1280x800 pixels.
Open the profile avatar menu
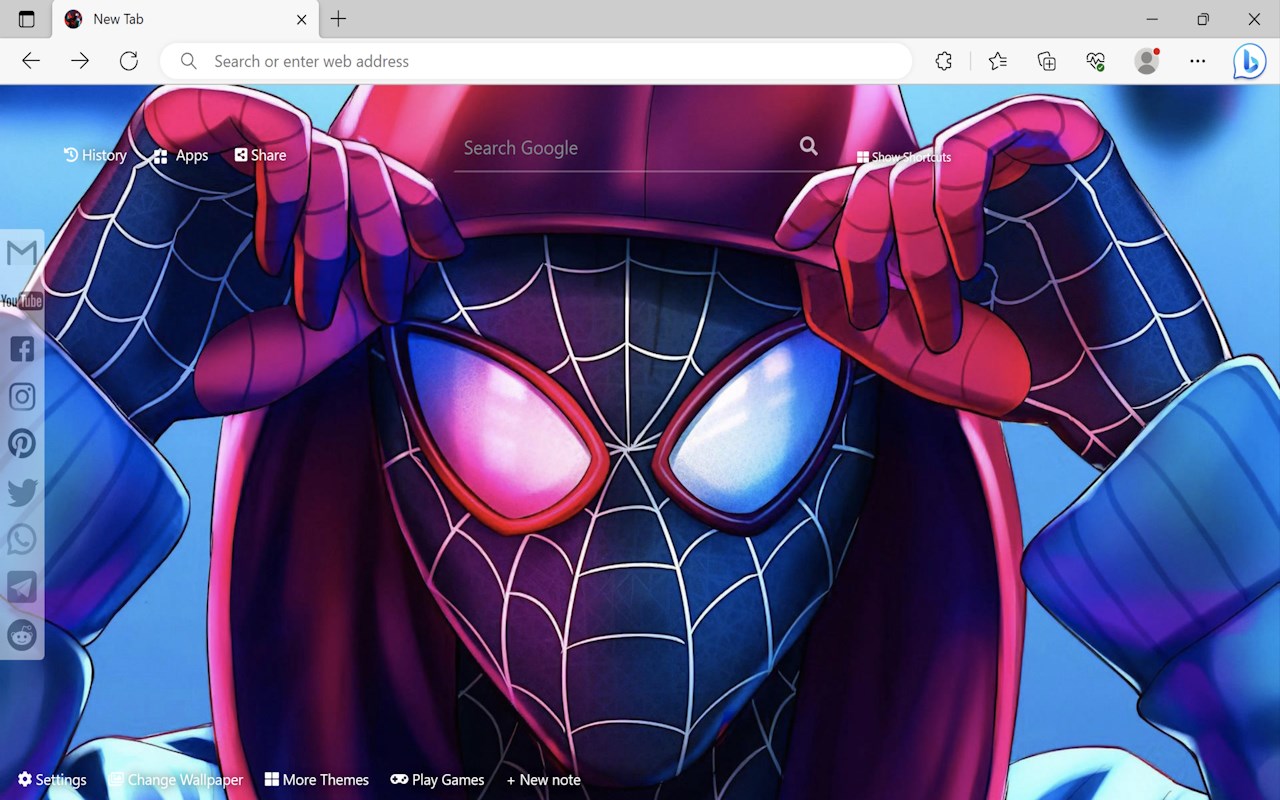pos(1147,61)
